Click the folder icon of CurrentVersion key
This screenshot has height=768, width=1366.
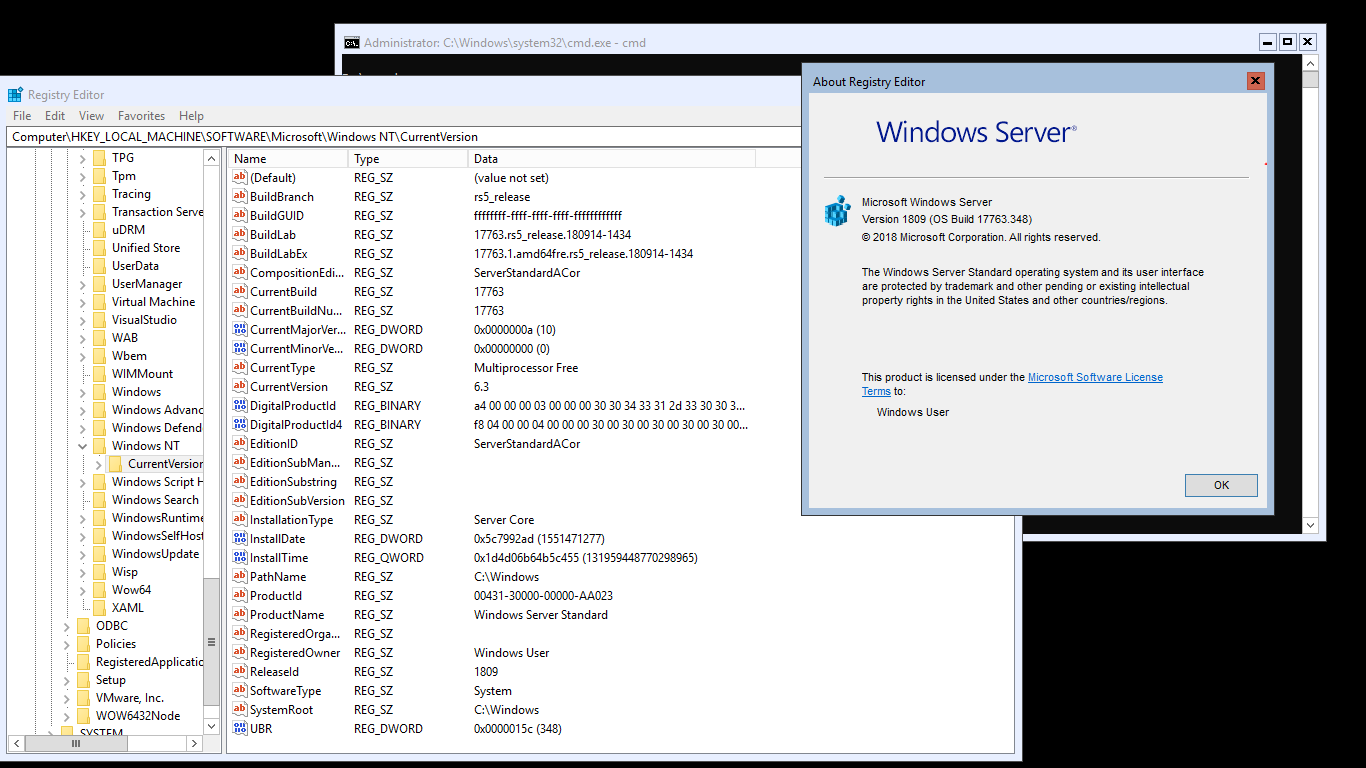[116, 464]
